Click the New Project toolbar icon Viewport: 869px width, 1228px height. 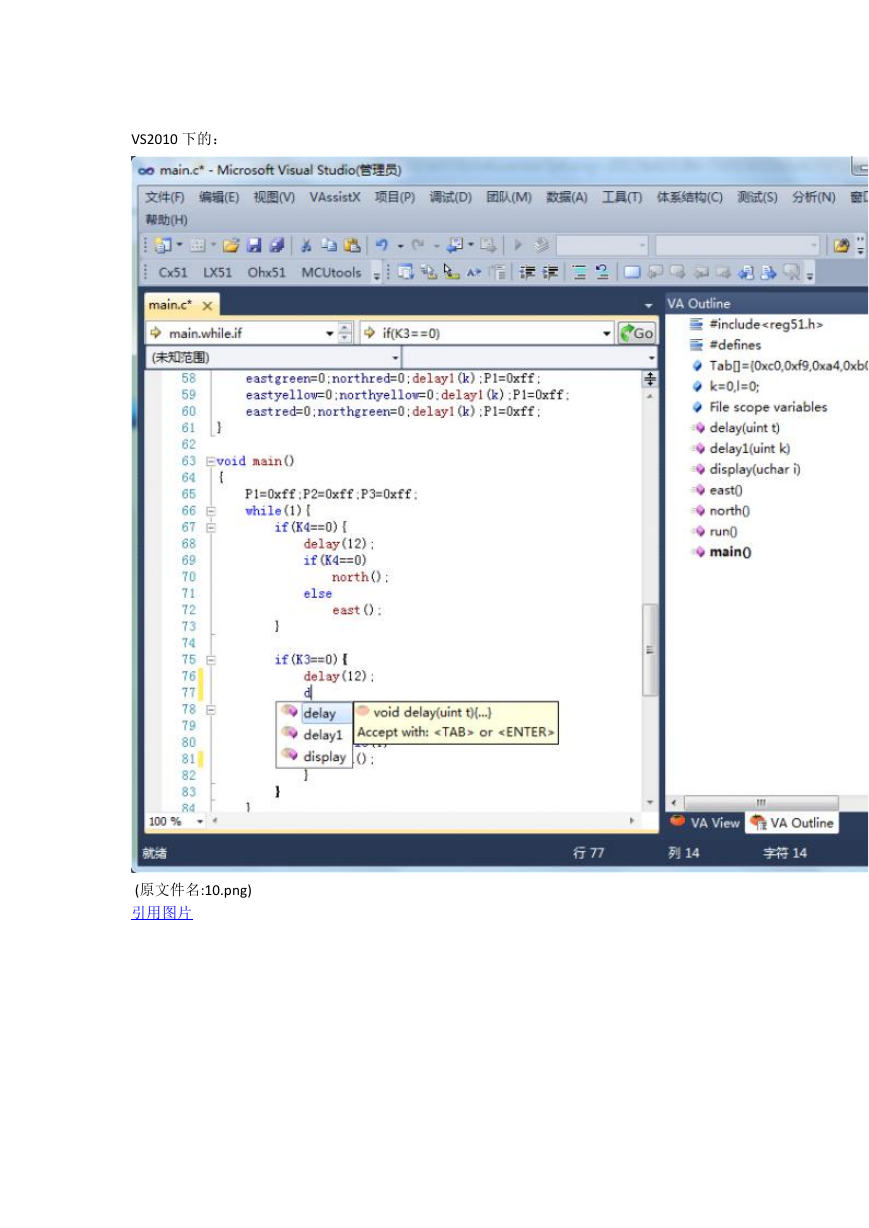pos(163,245)
